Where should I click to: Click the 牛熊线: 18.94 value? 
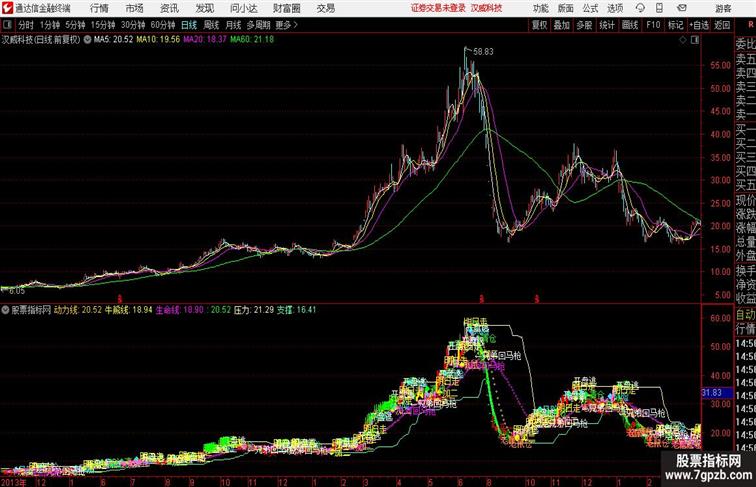[128, 310]
